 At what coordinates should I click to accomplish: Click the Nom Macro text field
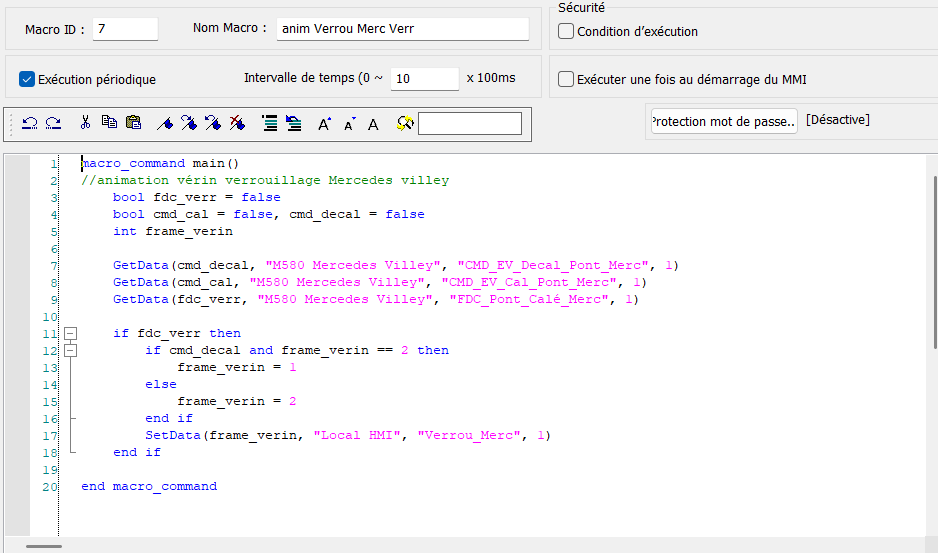(402, 29)
